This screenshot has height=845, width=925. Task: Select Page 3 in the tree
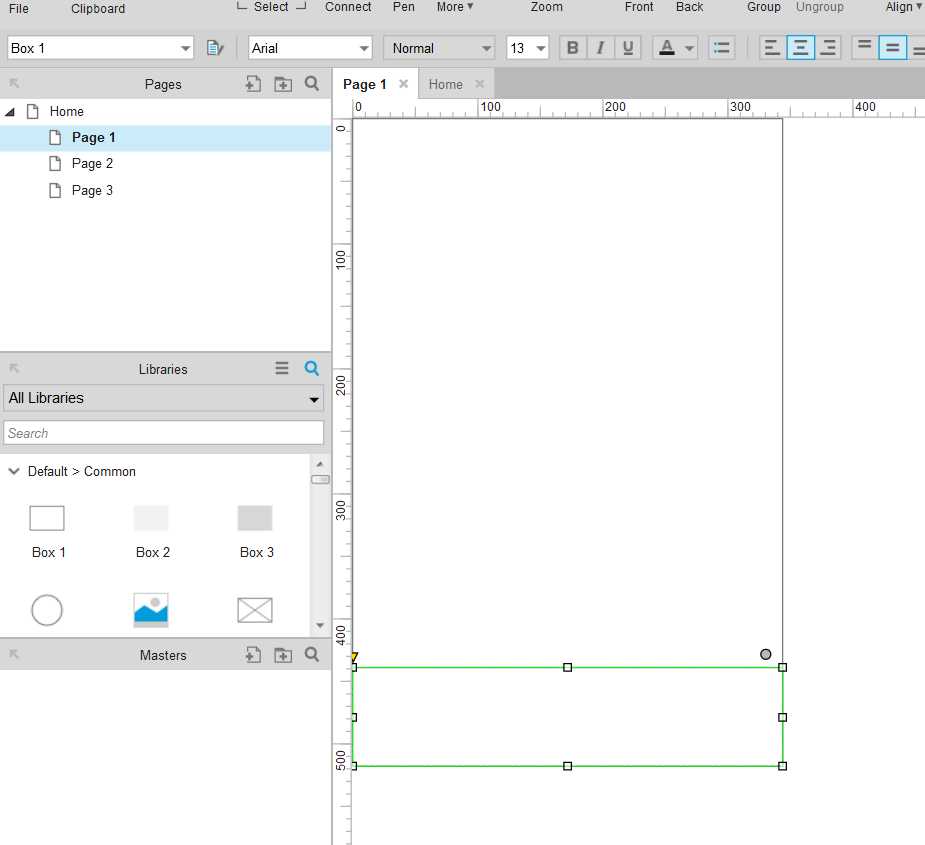coord(92,190)
